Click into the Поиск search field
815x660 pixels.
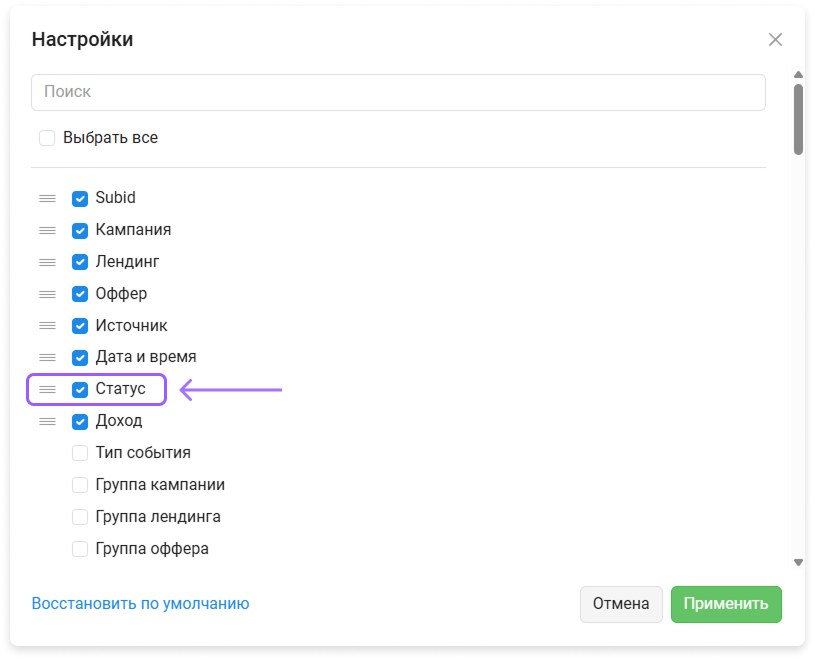(398, 93)
